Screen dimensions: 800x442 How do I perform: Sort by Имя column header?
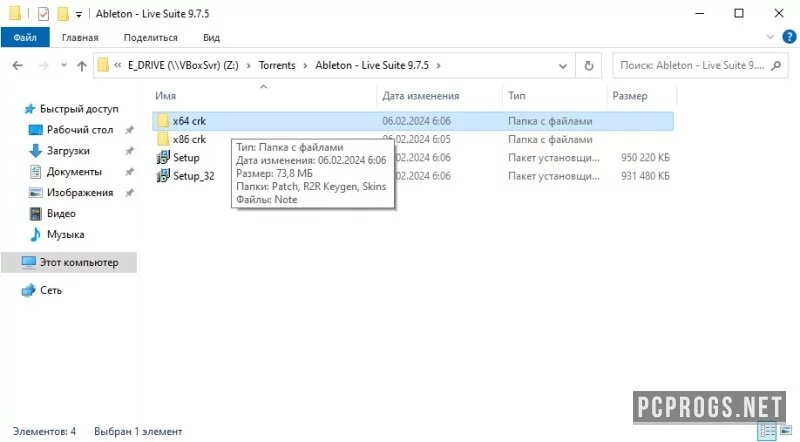(165, 95)
